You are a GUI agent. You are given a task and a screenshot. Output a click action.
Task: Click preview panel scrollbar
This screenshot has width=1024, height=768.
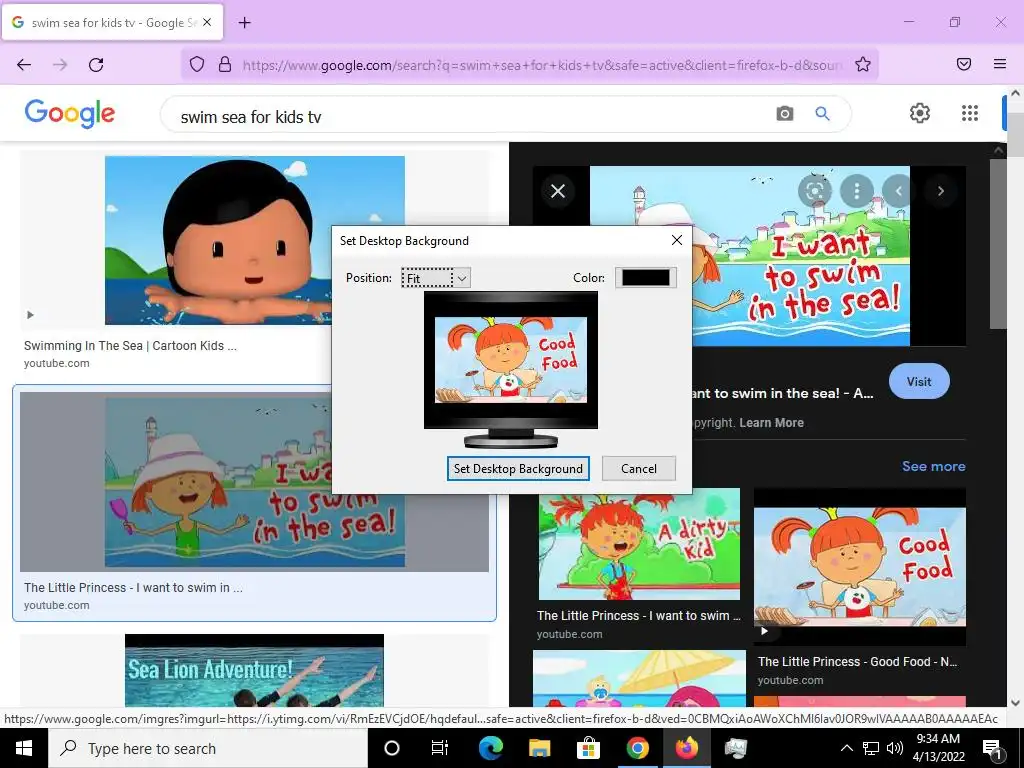[x=998, y=243]
